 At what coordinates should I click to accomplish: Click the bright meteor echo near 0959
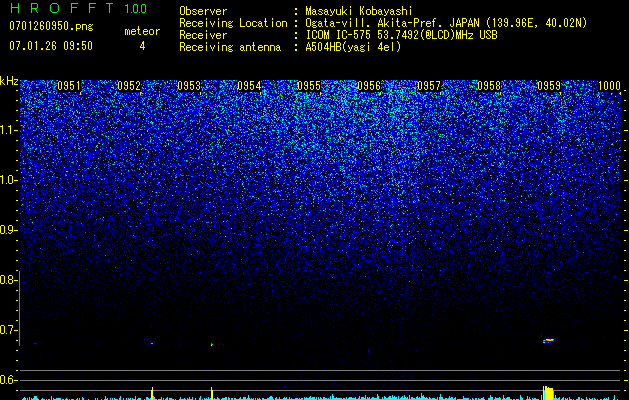549,341
